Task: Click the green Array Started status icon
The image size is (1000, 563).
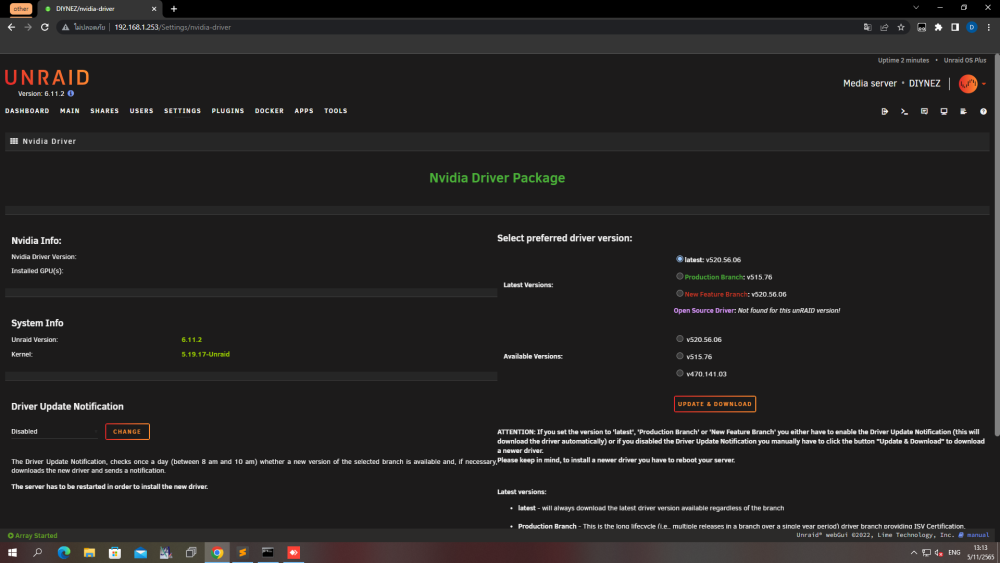Action: click(10, 536)
